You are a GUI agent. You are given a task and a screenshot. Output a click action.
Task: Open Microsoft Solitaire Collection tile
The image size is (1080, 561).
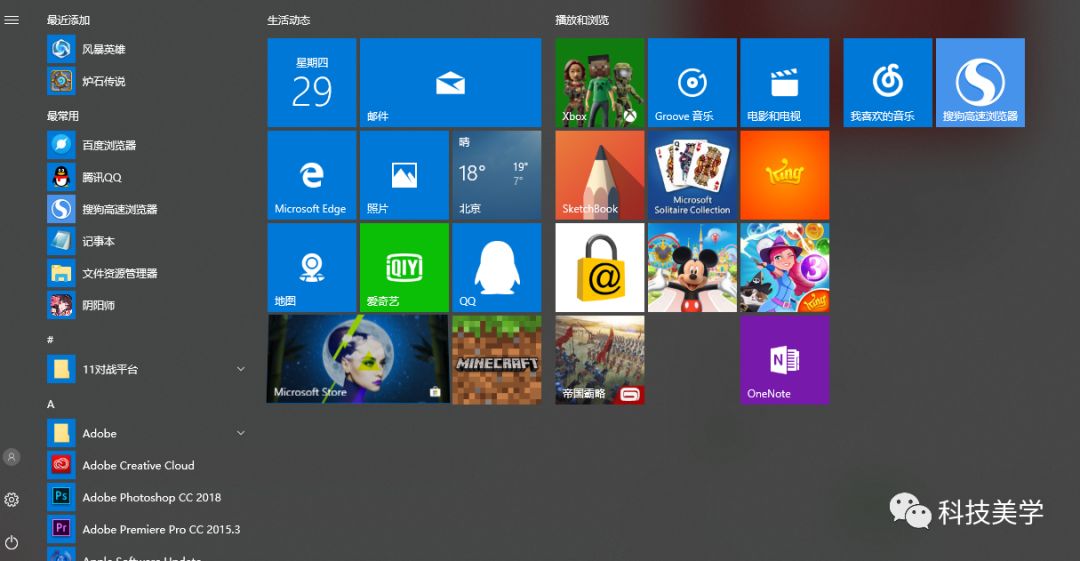[692, 175]
